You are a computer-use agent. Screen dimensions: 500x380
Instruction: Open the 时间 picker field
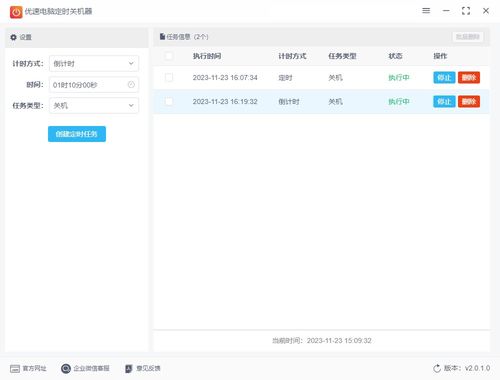[94, 85]
